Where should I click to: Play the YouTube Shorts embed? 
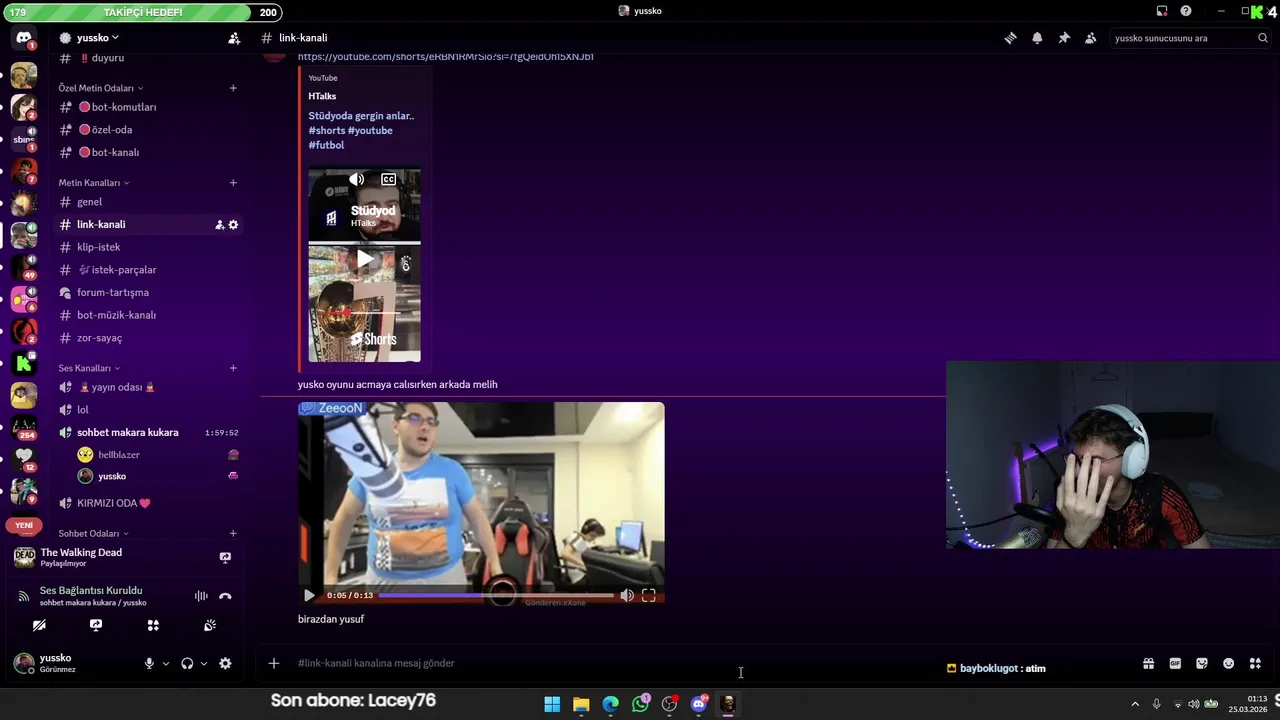click(x=365, y=260)
